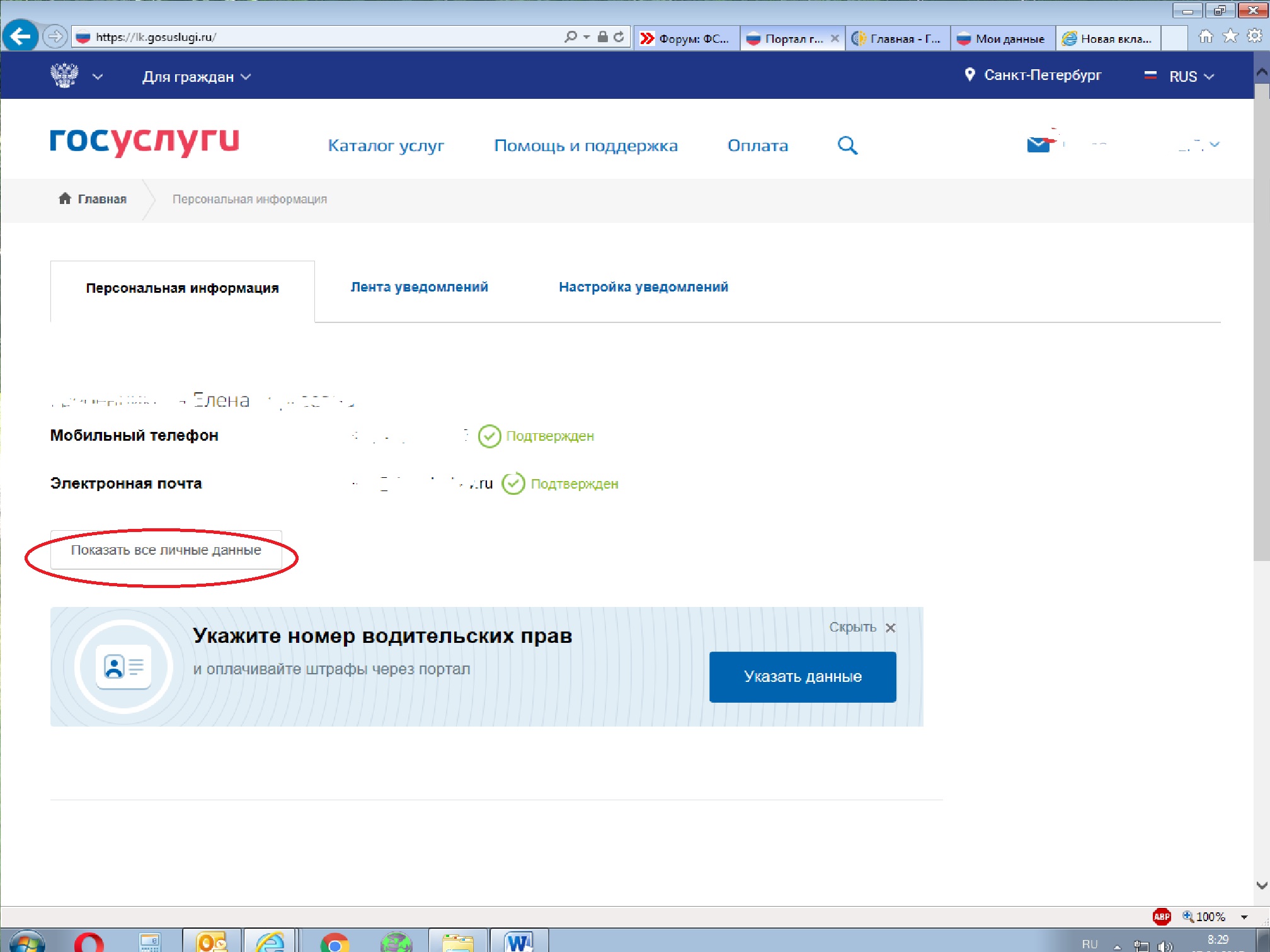Open the address bar autocomplete dropdown arrow
This screenshot has height=952, width=1270.
click(586, 37)
